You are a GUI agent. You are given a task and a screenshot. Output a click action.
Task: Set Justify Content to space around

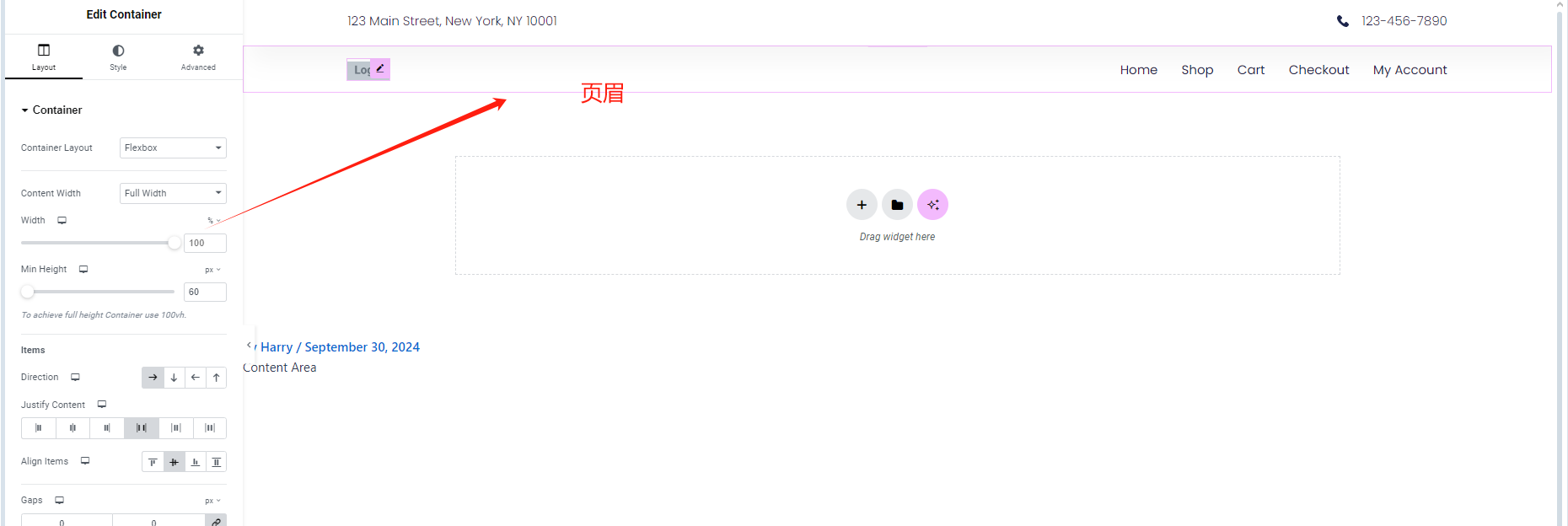pyautogui.click(x=176, y=428)
